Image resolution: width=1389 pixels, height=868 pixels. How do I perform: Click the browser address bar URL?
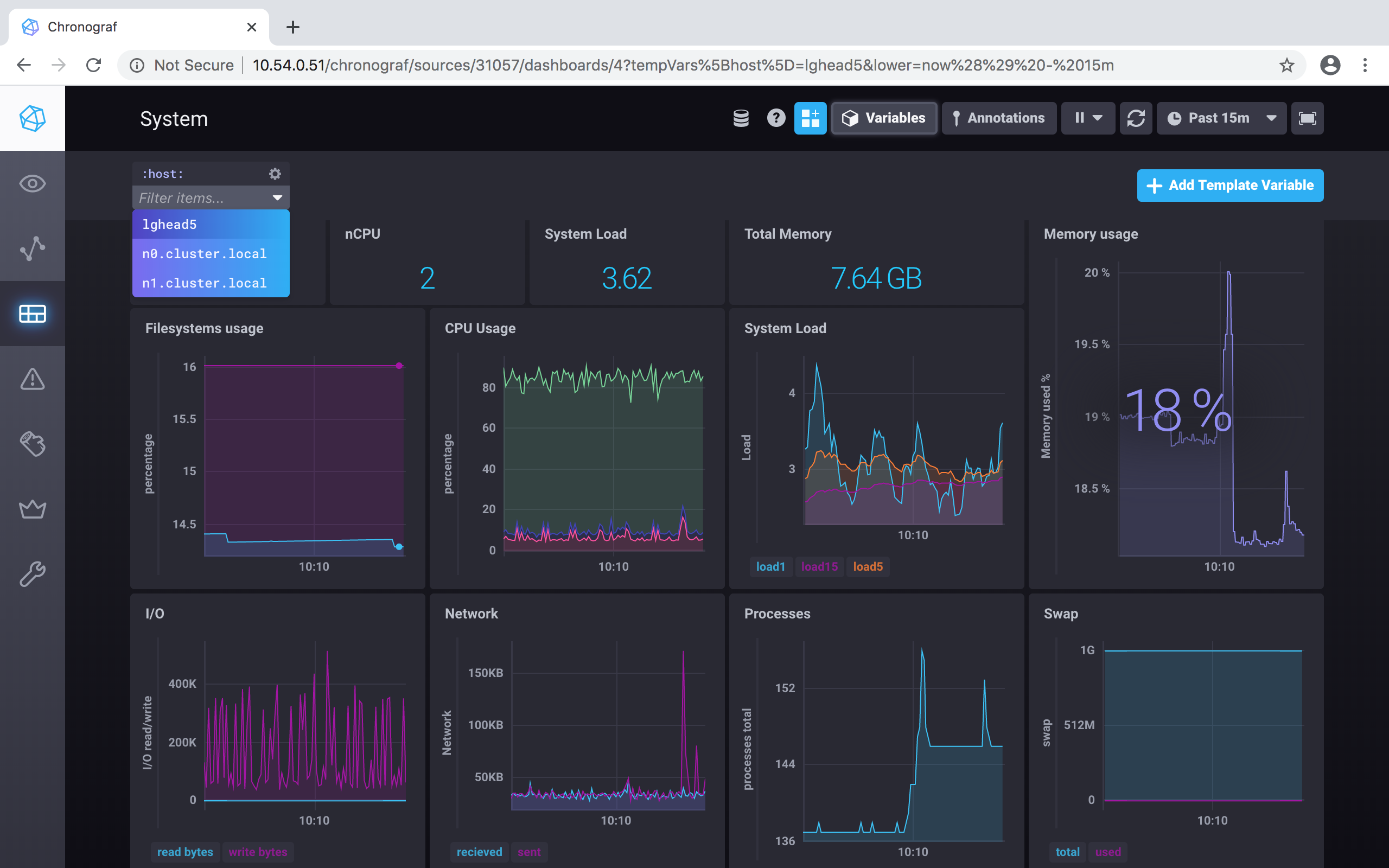[x=683, y=65]
